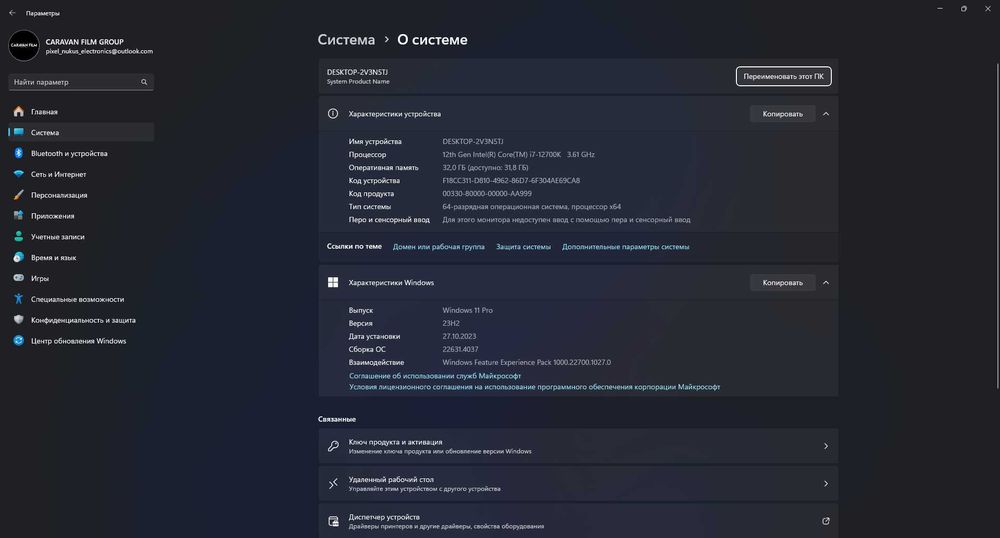Click Система in the breadcrumb
The height and width of the screenshot is (538, 1000).
click(x=346, y=40)
